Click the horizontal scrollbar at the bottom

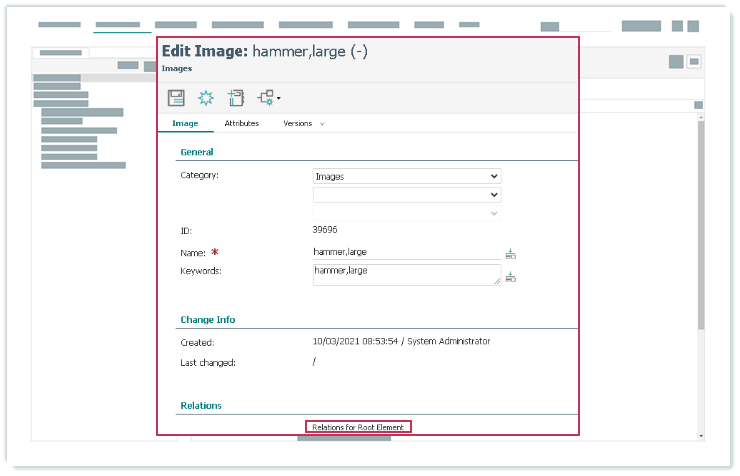[x=330, y=438]
